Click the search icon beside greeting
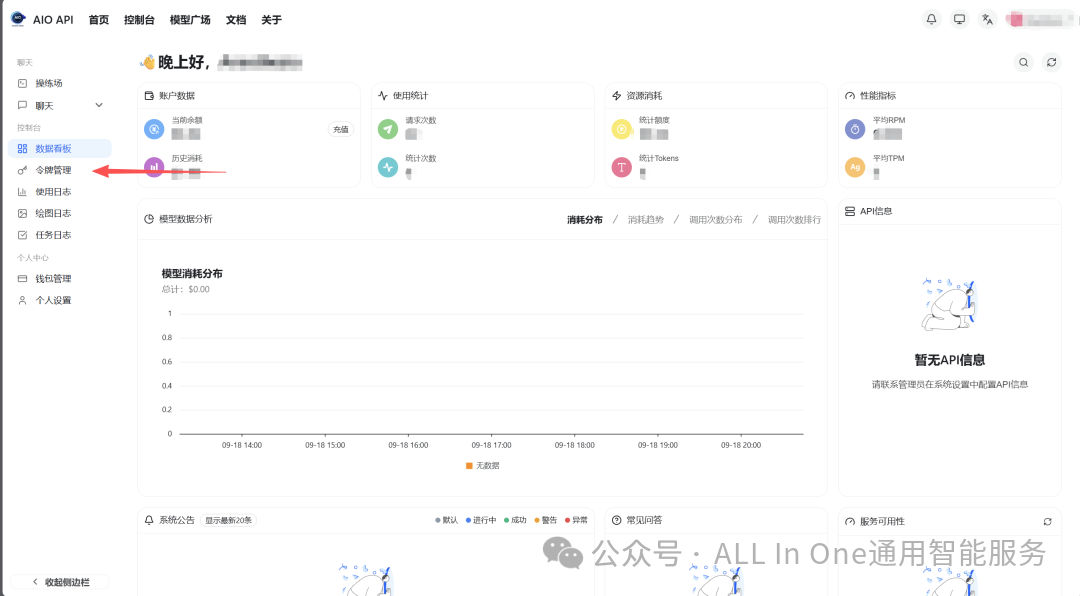1080x596 pixels. click(1024, 62)
